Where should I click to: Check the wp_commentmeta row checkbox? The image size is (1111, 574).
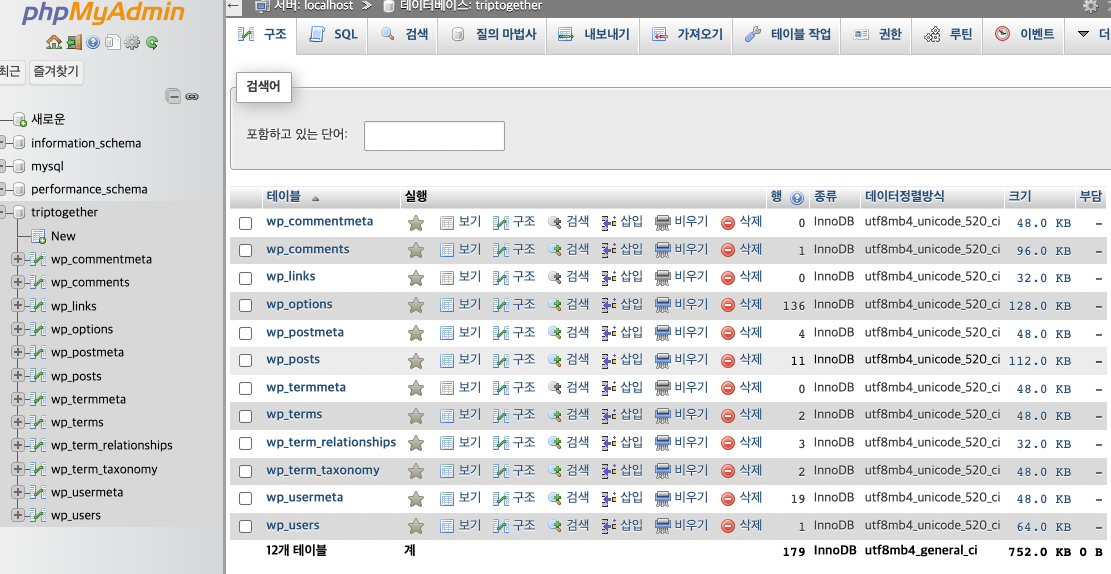click(x=246, y=223)
